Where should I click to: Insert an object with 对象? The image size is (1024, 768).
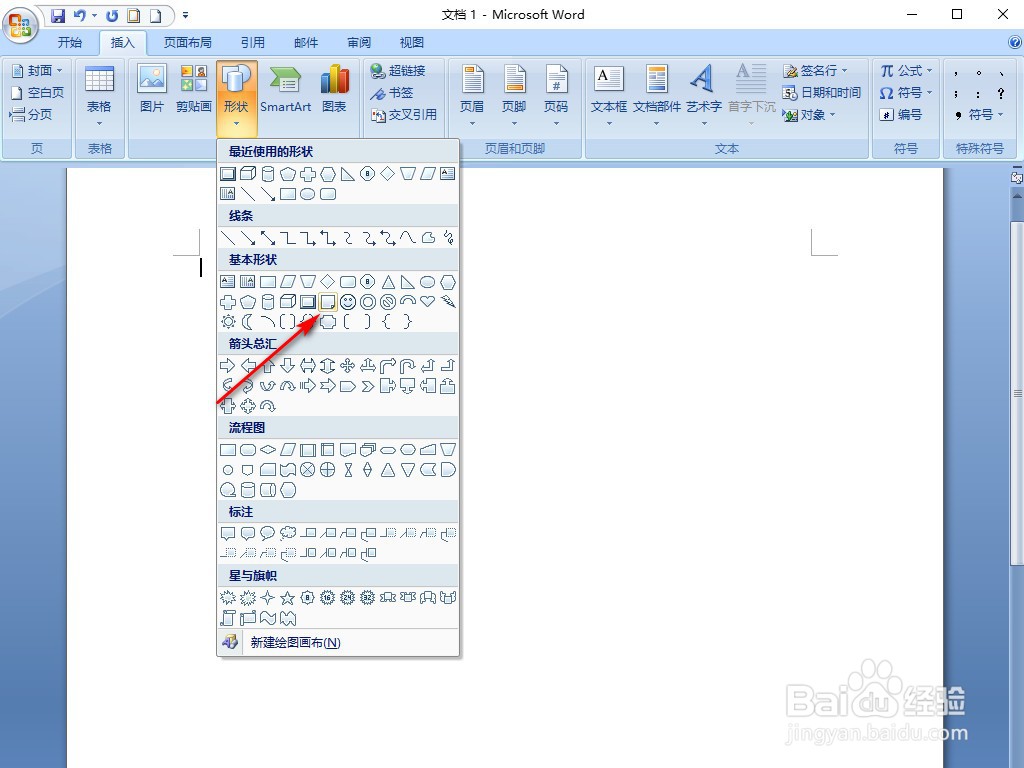(809, 115)
